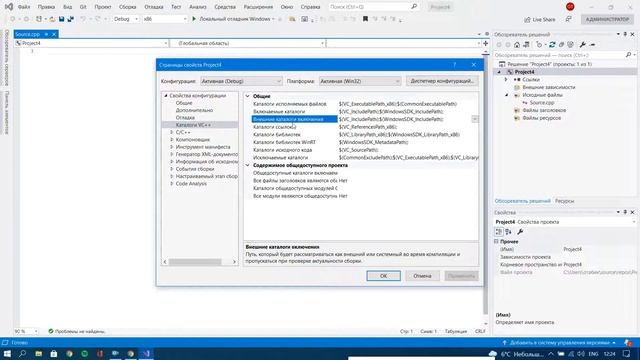Open the Файл menu

(24, 7)
